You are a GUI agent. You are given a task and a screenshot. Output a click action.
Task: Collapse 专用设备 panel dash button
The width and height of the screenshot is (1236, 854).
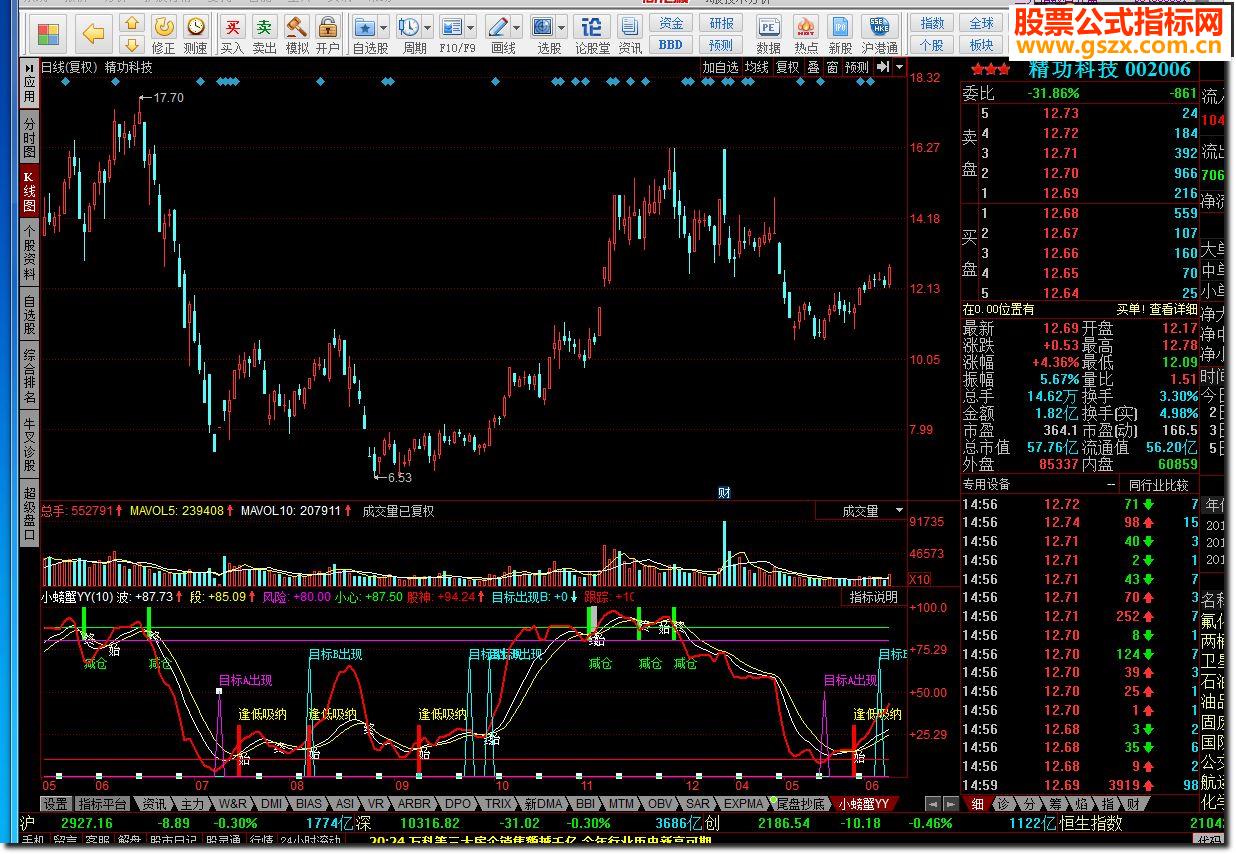[x=1111, y=484]
